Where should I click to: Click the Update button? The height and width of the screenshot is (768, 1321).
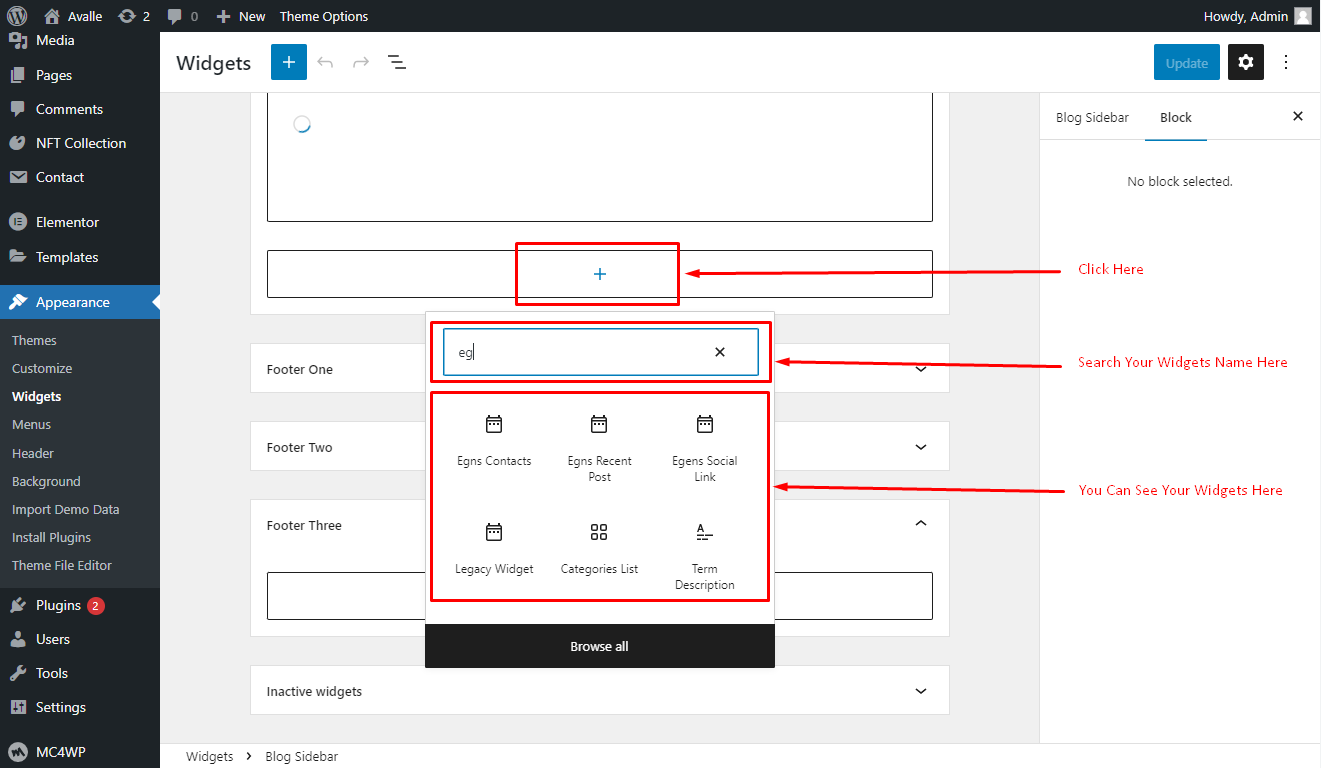[1187, 62]
